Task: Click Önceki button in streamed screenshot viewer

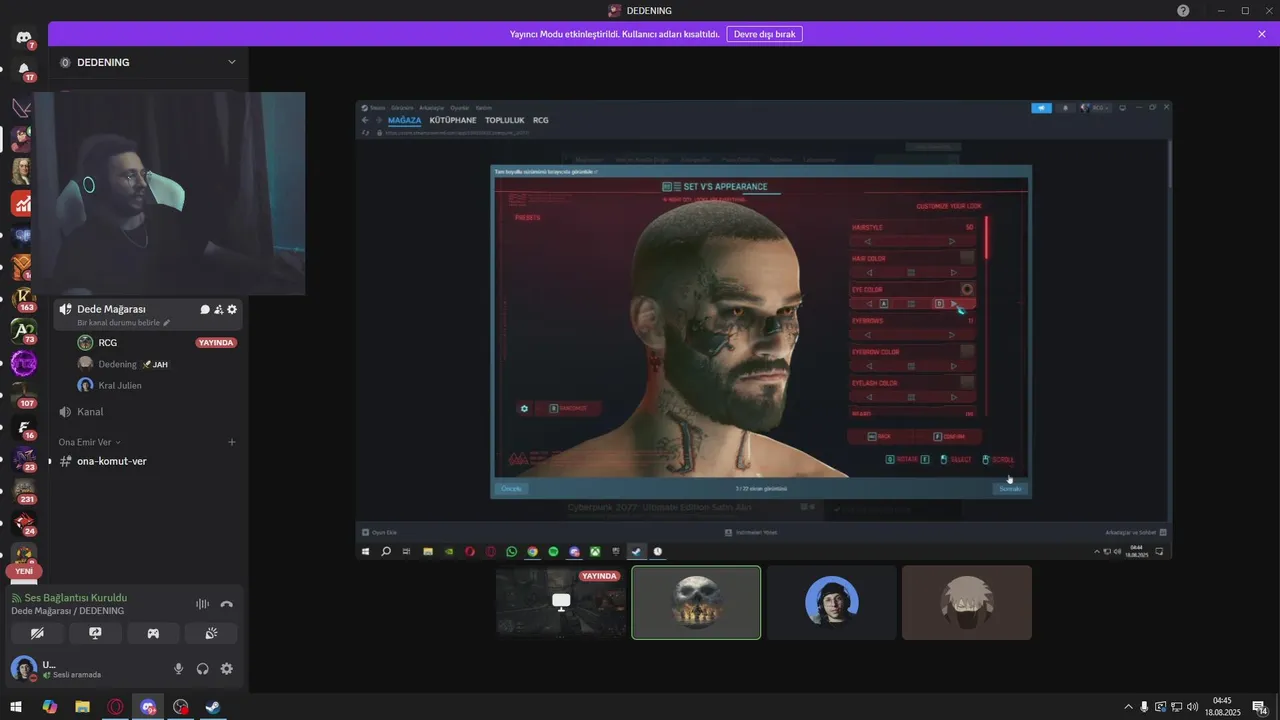Action: [x=512, y=488]
